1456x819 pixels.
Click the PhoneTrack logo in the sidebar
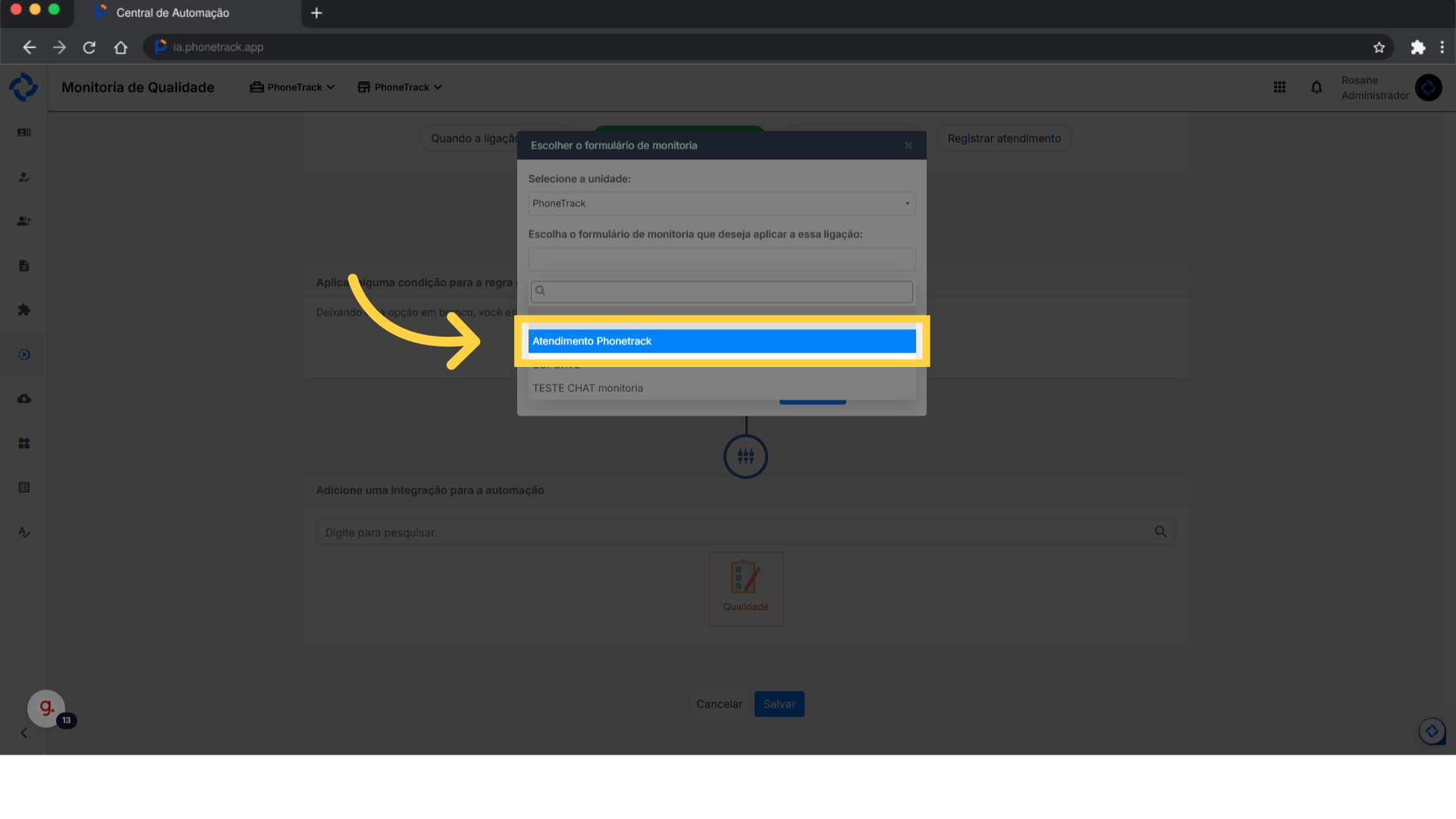click(x=24, y=87)
